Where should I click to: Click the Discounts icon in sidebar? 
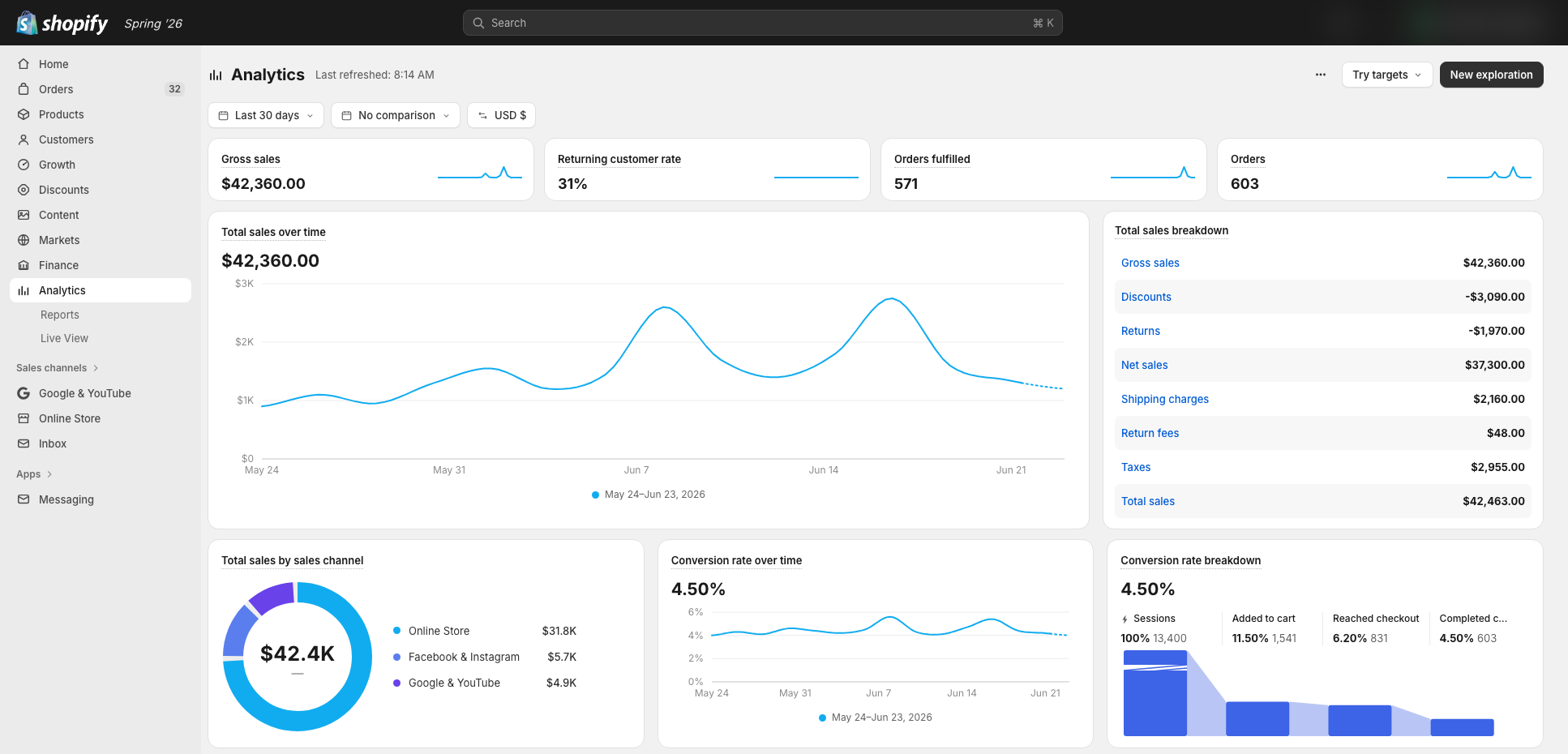(24, 190)
